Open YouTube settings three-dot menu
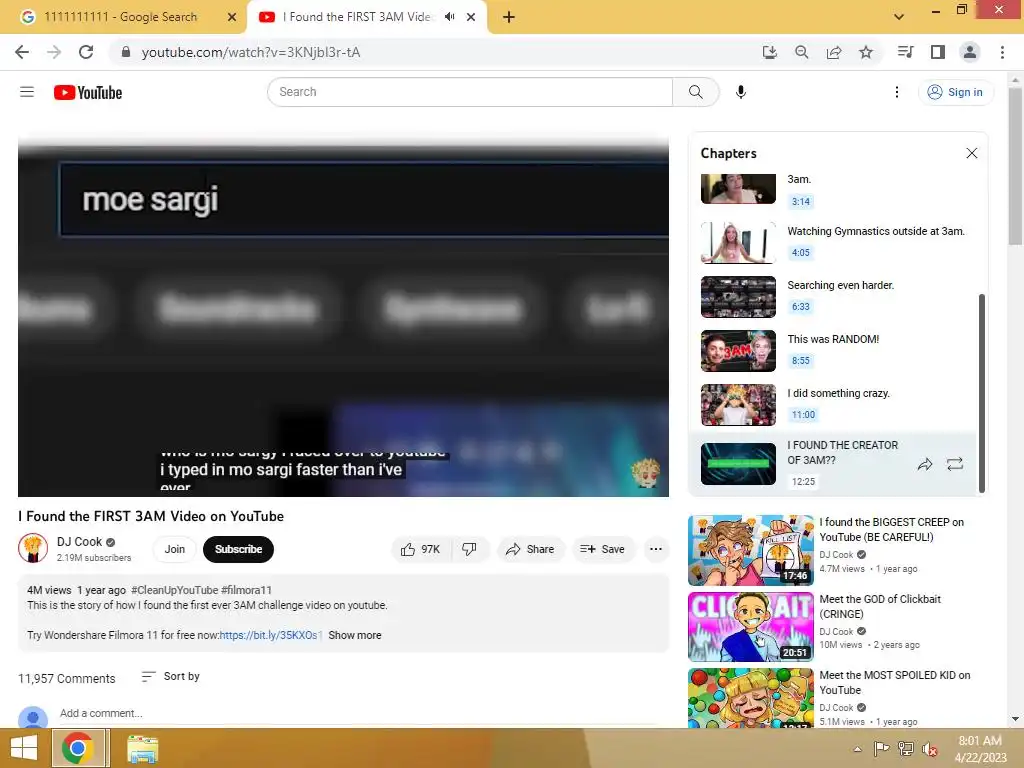Viewport: 1024px width, 768px height. click(x=897, y=92)
